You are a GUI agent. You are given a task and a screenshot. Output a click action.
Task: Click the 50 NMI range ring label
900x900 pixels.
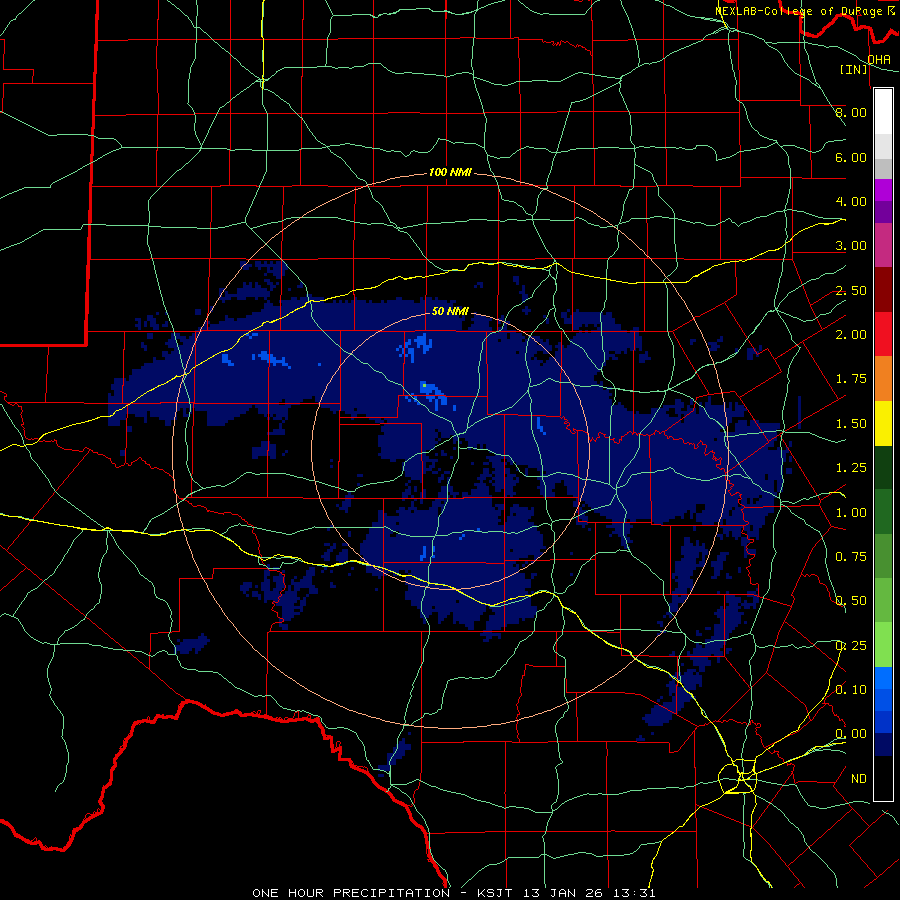pyautogui.click(x=450, y=312)
